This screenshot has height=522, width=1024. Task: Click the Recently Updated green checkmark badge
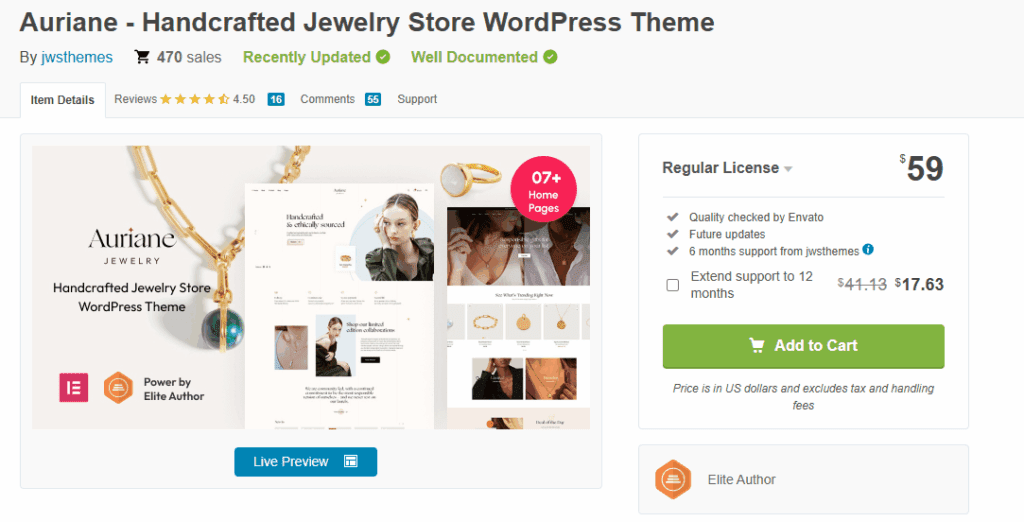click(383, 57)
